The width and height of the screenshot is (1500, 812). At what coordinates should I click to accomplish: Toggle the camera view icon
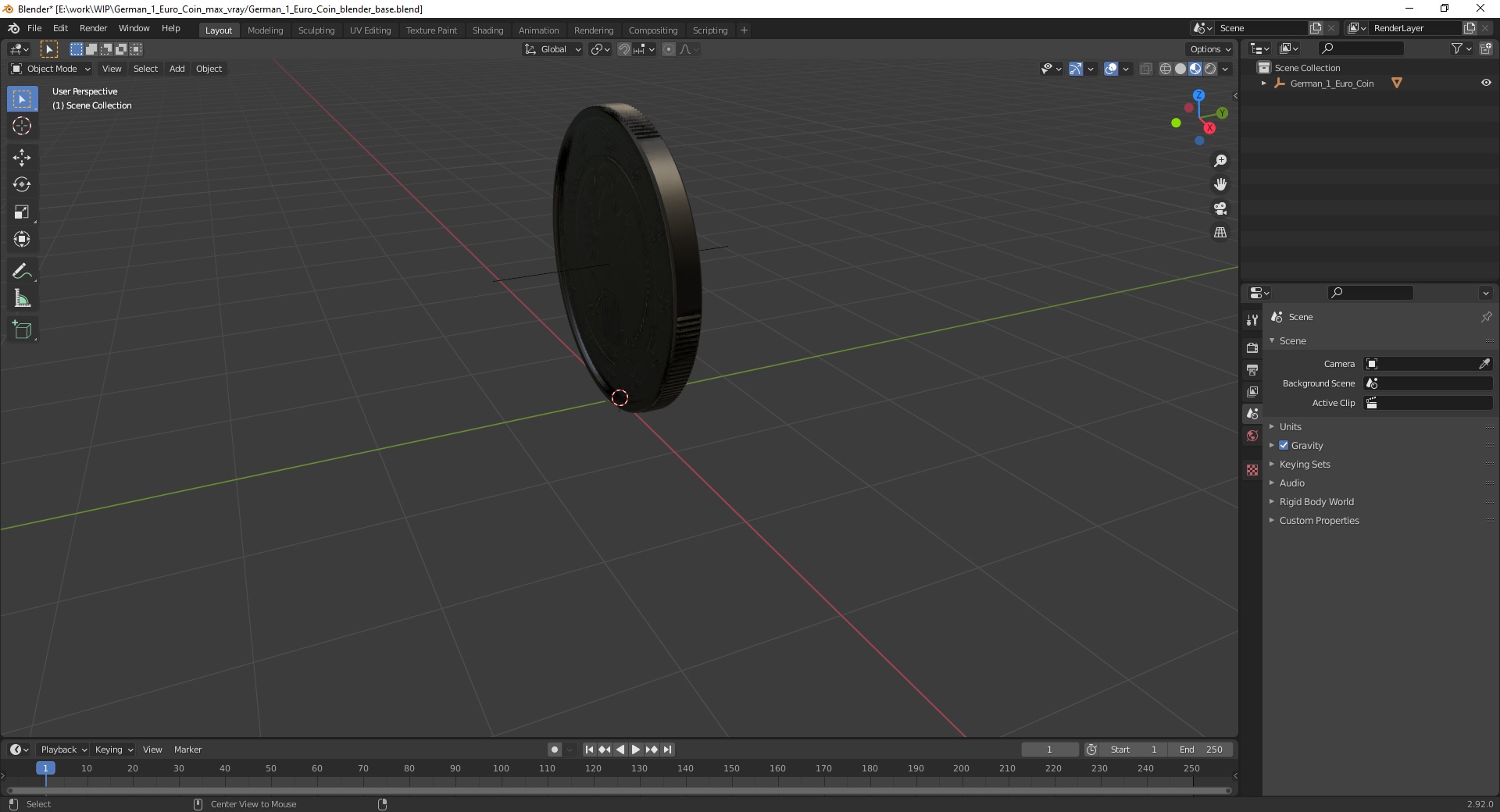point(1220,208)
